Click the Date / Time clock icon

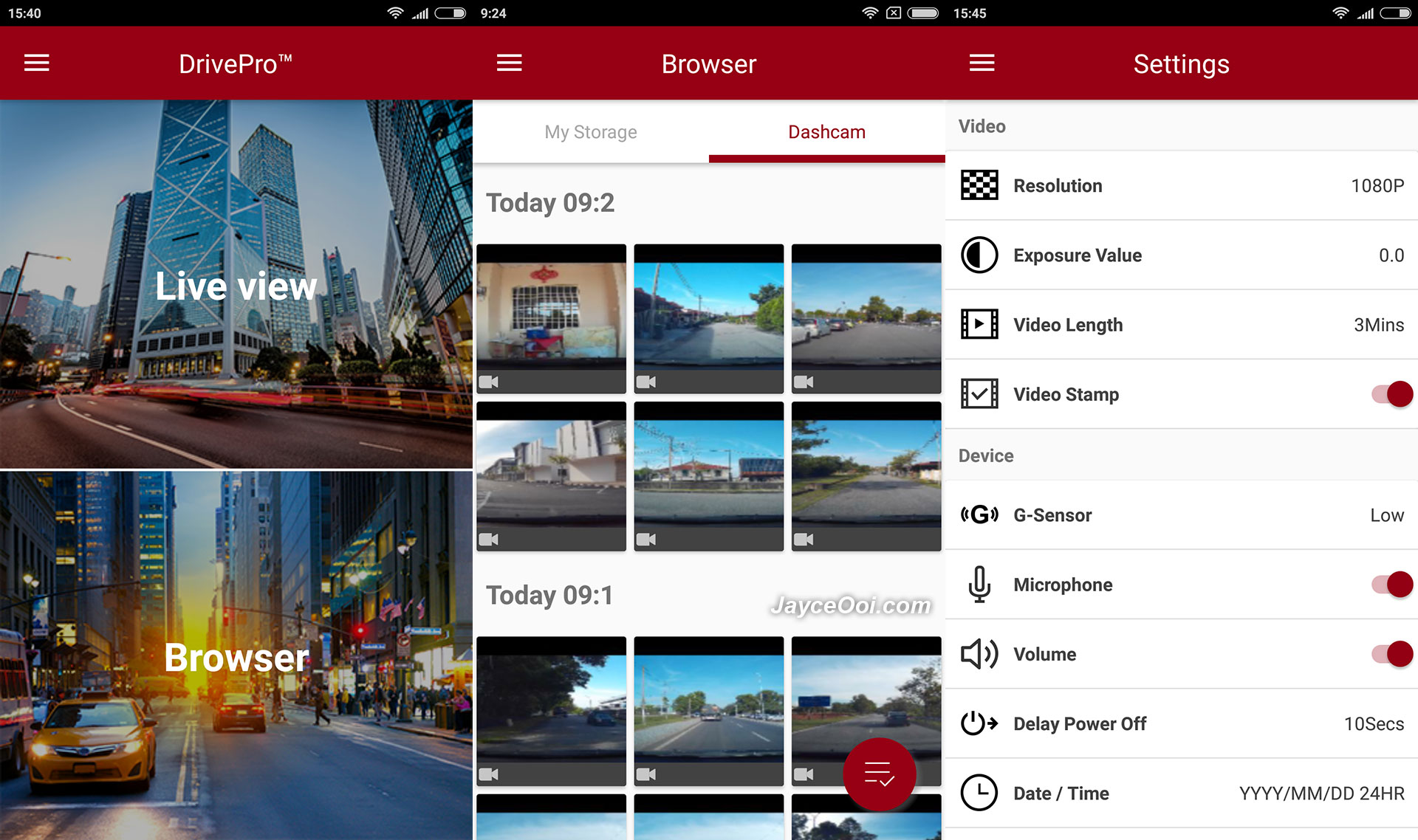(x=979, y=793)
